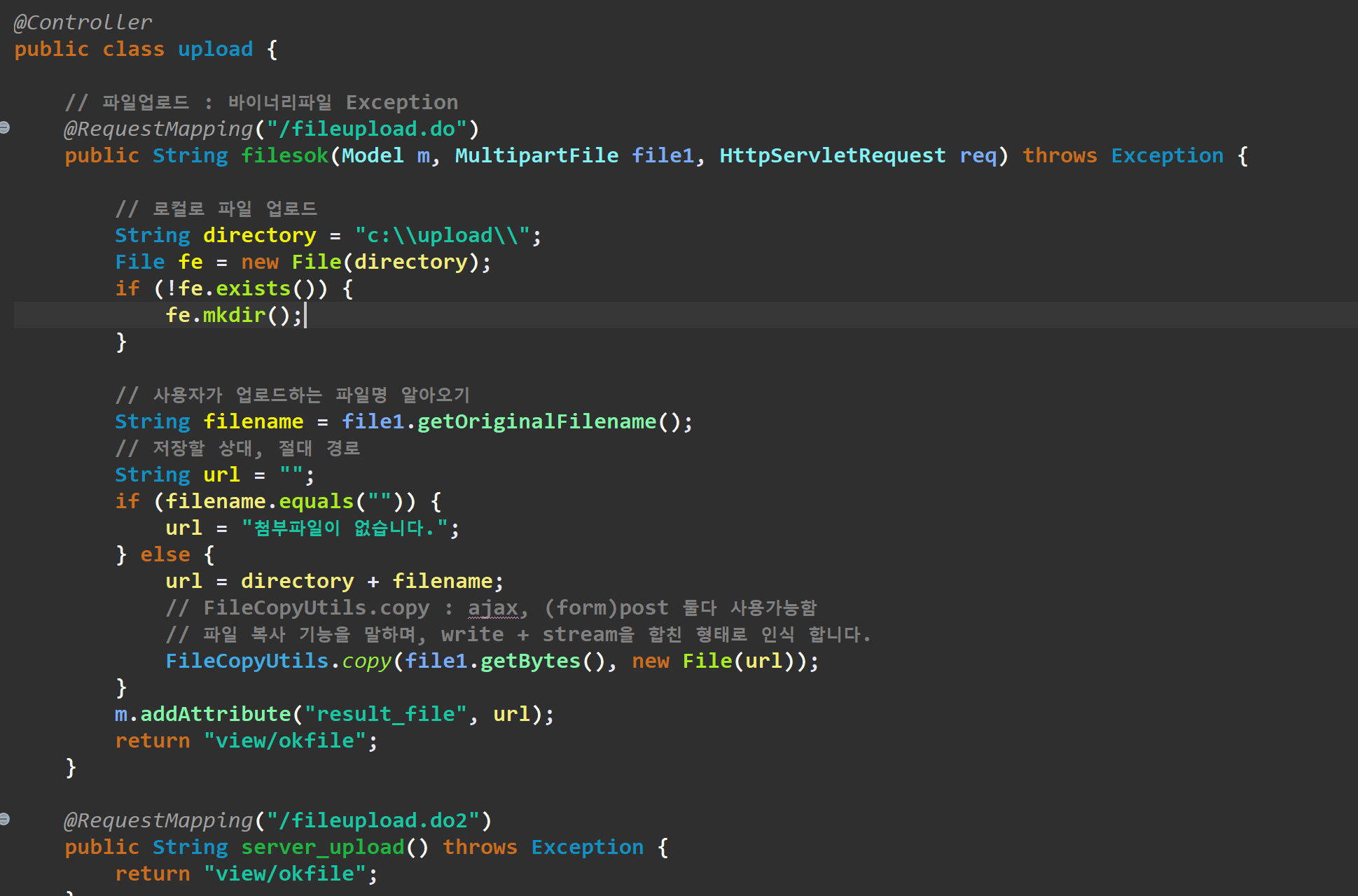
Task: Click the server_upload method name
Action: click(322, 847)
